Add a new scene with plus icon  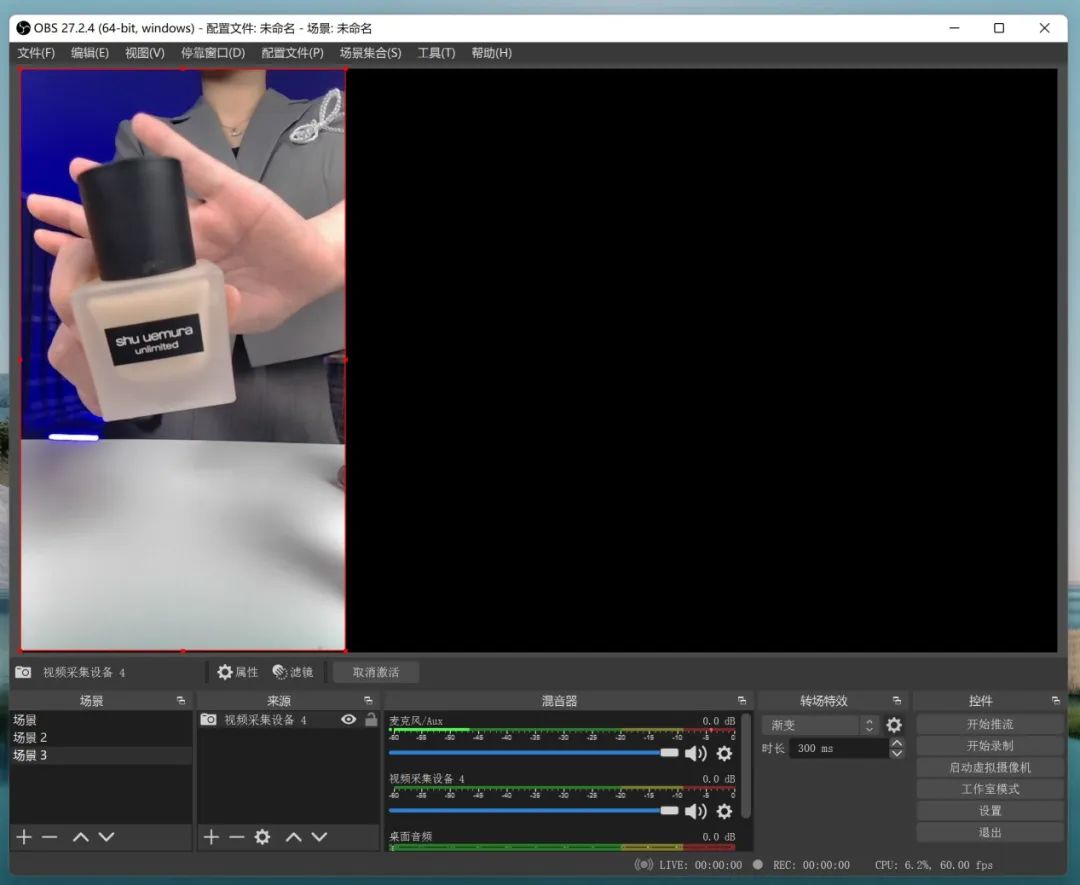pos(24,837)
